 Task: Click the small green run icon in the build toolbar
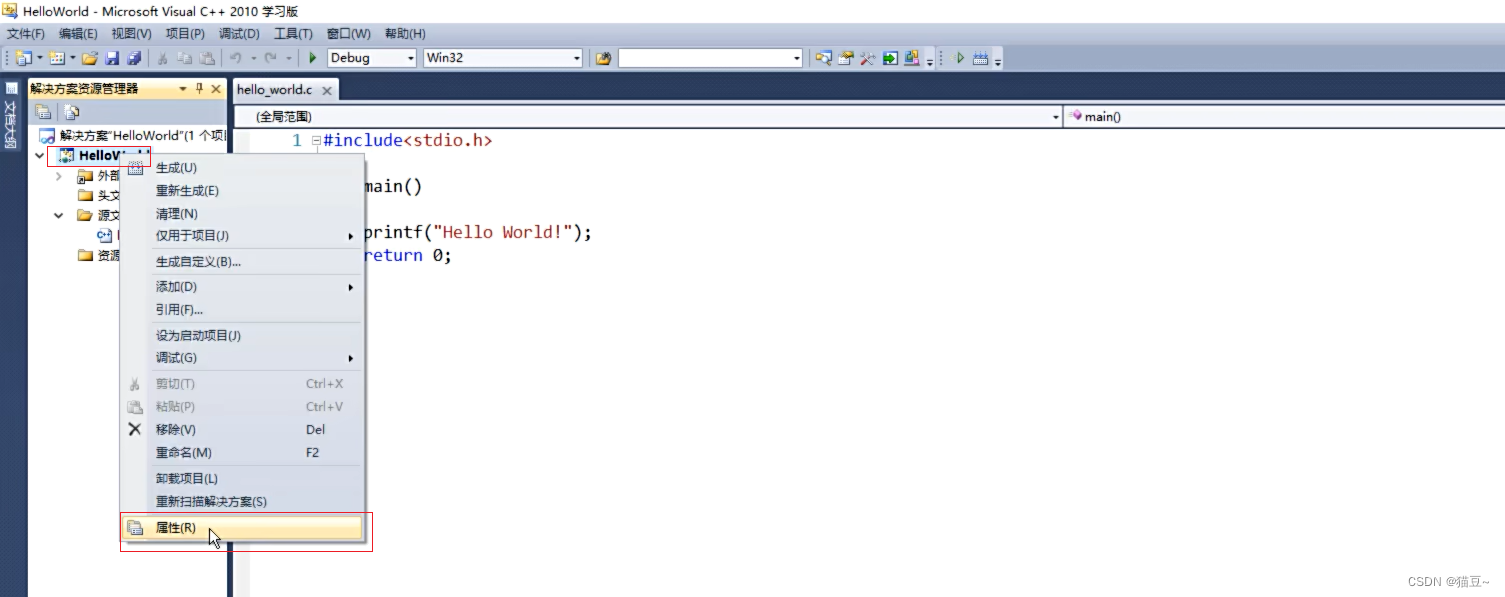click(x=960, y=58)
